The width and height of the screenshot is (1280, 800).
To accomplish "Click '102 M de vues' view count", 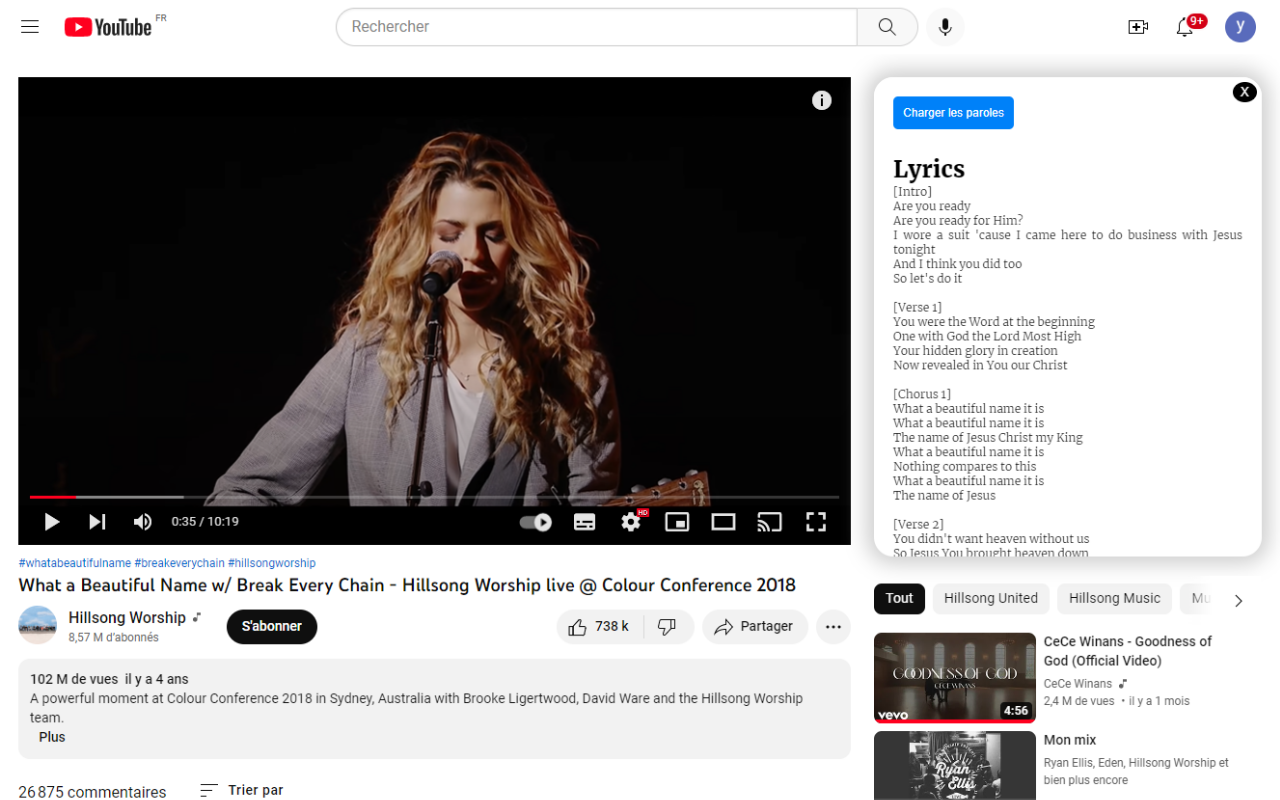I will coord(74,679).
